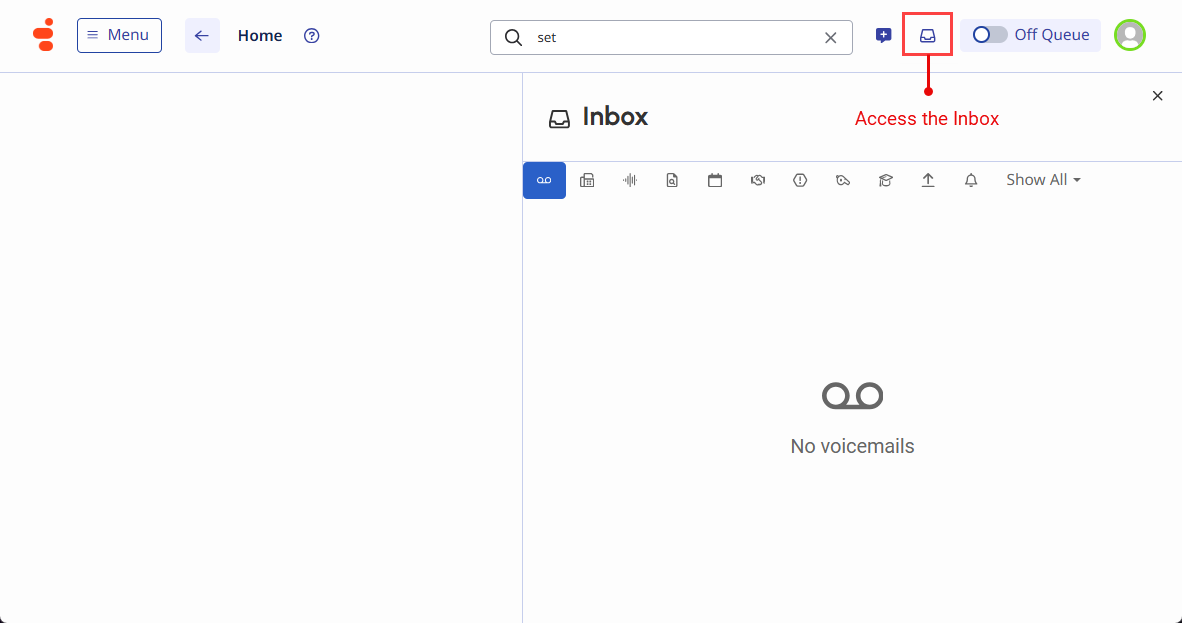Image resolution: width=1182 pixels, height=623 pixels.
Task: Toggle the Off Queue switch
Action: 990,35
